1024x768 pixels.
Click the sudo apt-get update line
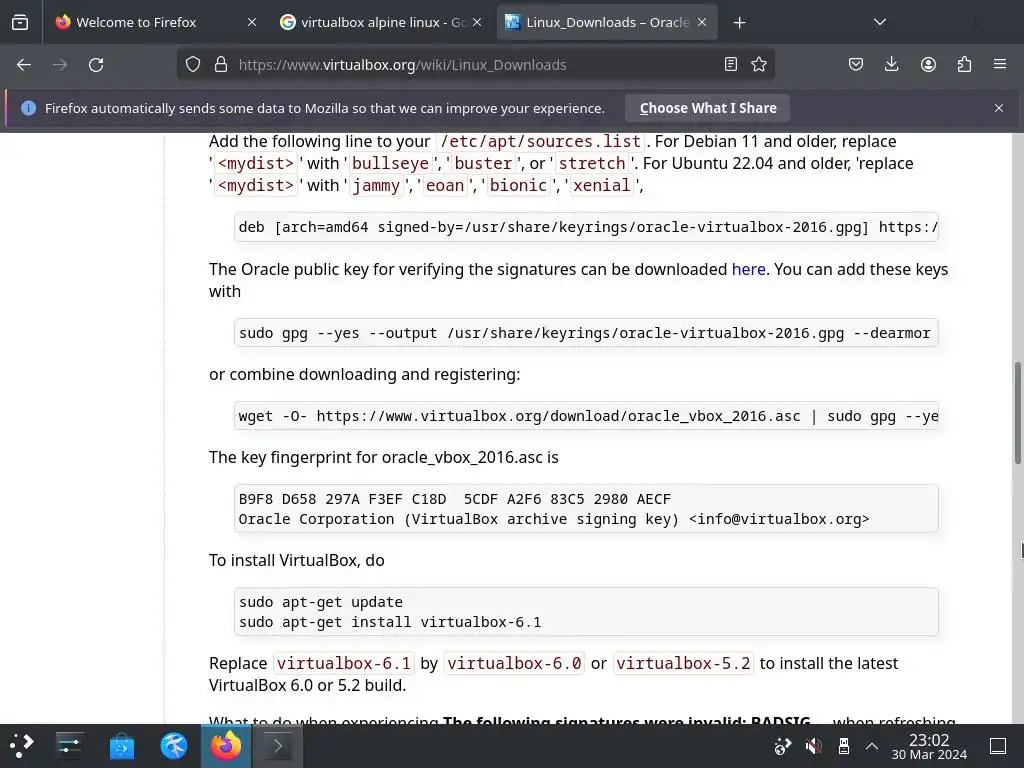coord(321,602)
